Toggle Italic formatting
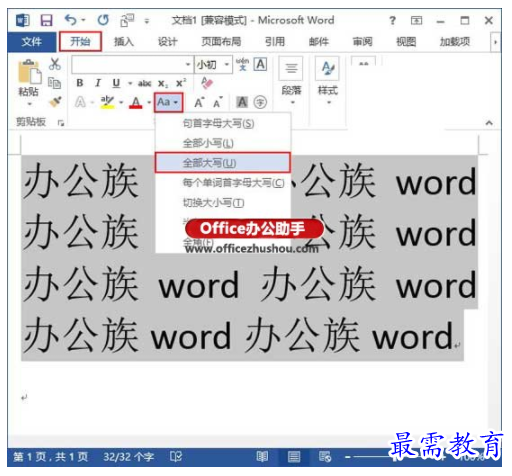Image resolution: width=512 pixels, height=476 pixels. point(98,83)
